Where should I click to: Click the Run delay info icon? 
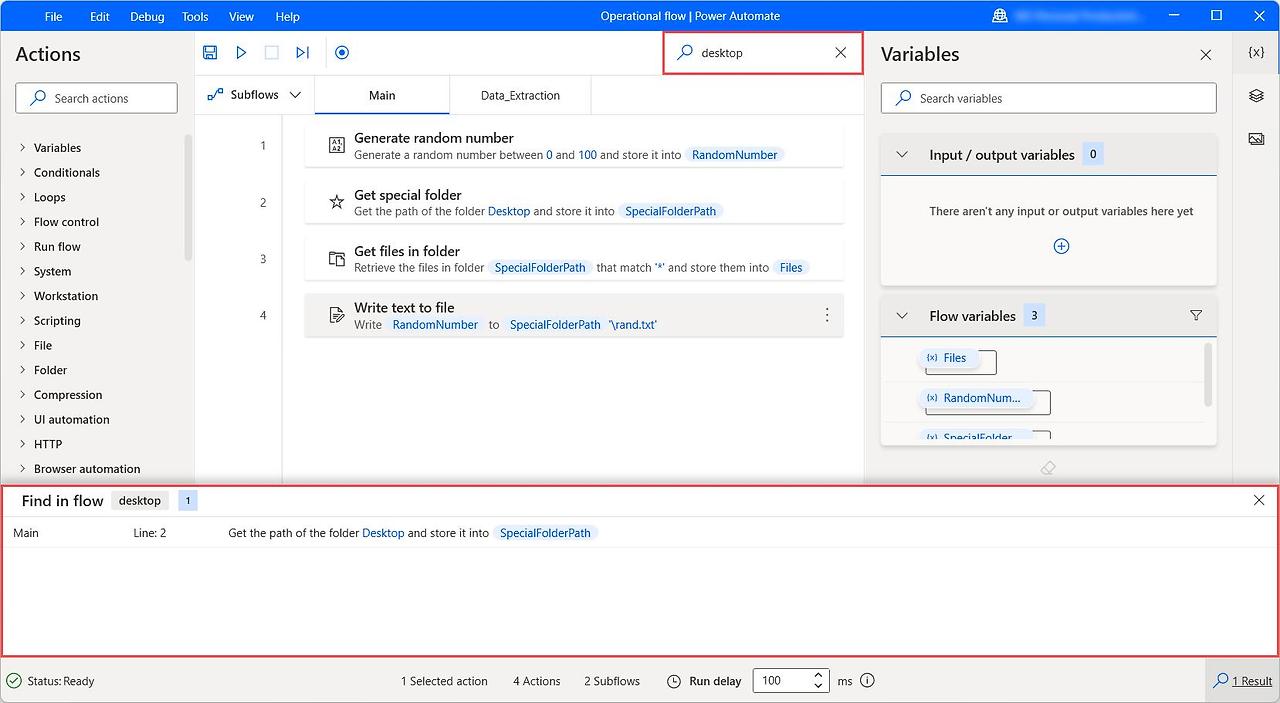pyautogui.click(x=867, y=680)
